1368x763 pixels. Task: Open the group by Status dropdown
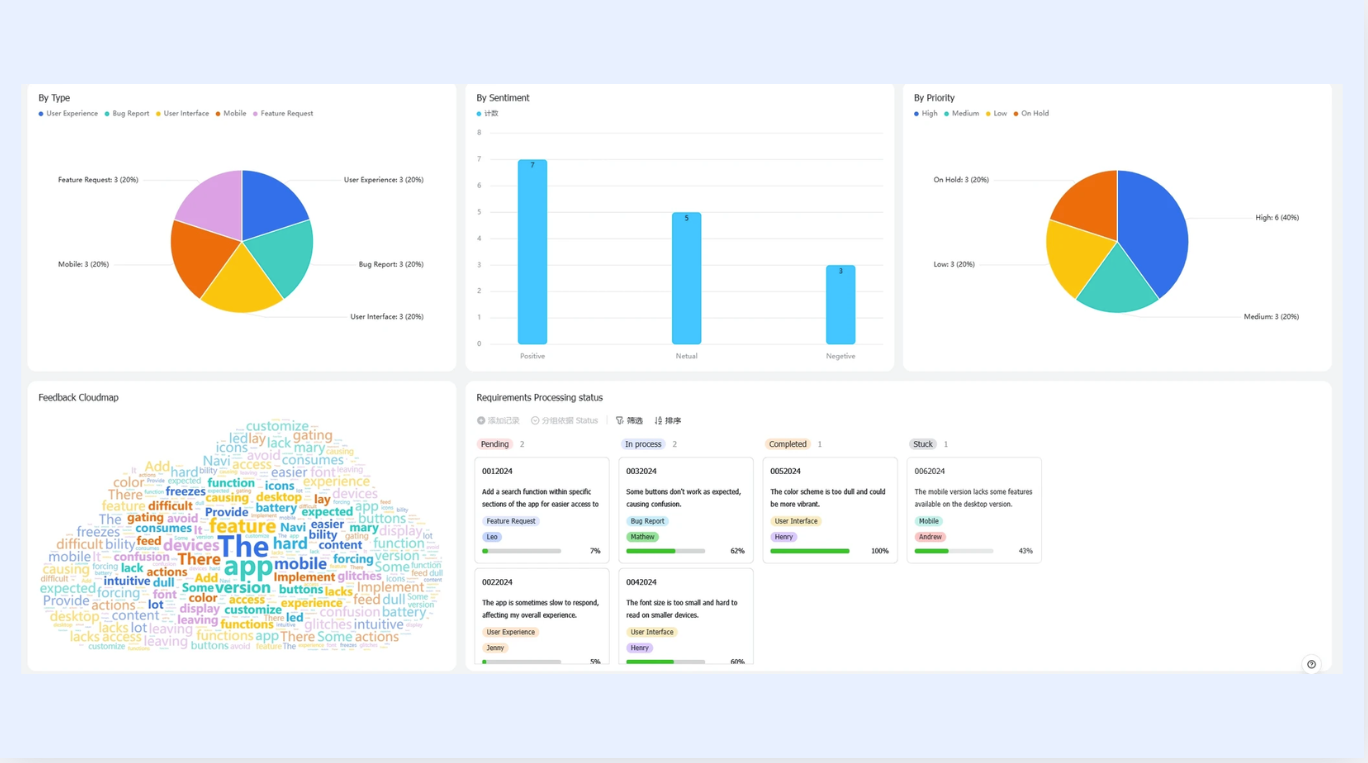pyautogui.click(x=565, y=421)
